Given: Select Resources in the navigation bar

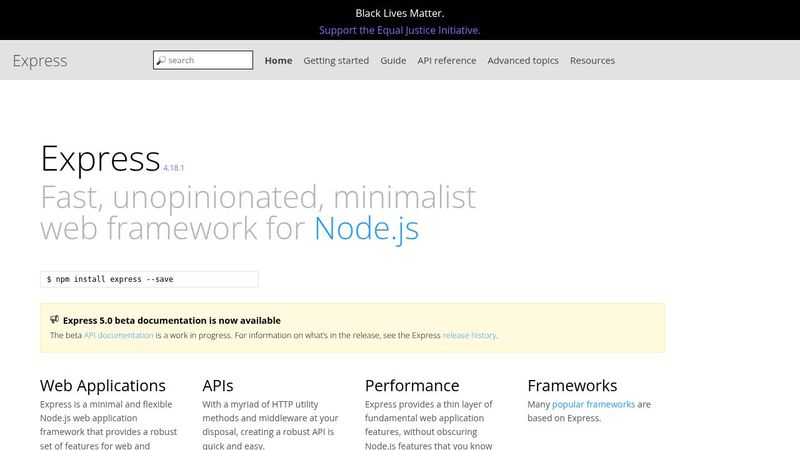Looking at the screenshot, I should click(x=592, y=60).
